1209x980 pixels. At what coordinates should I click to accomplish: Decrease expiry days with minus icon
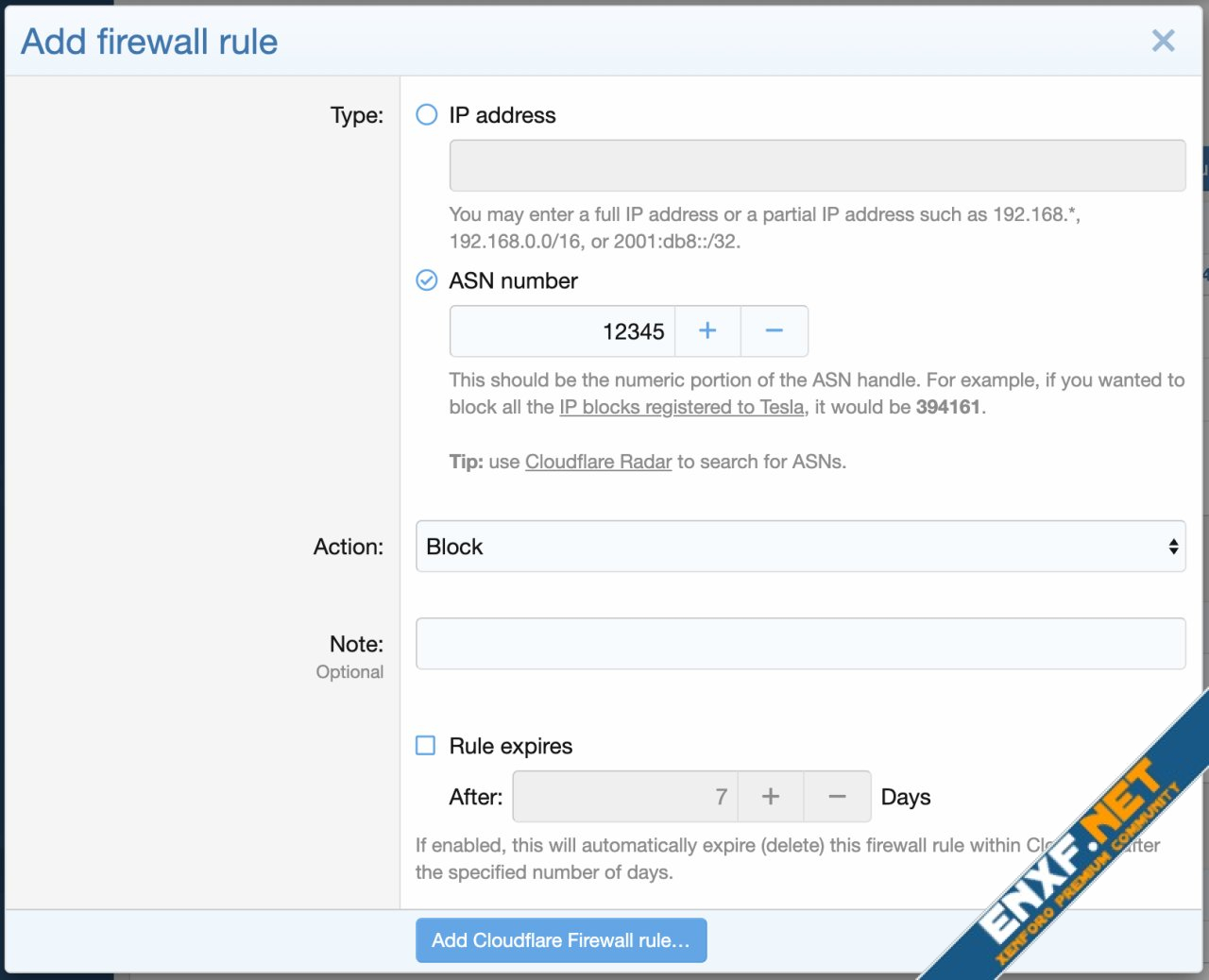[838, 797]
